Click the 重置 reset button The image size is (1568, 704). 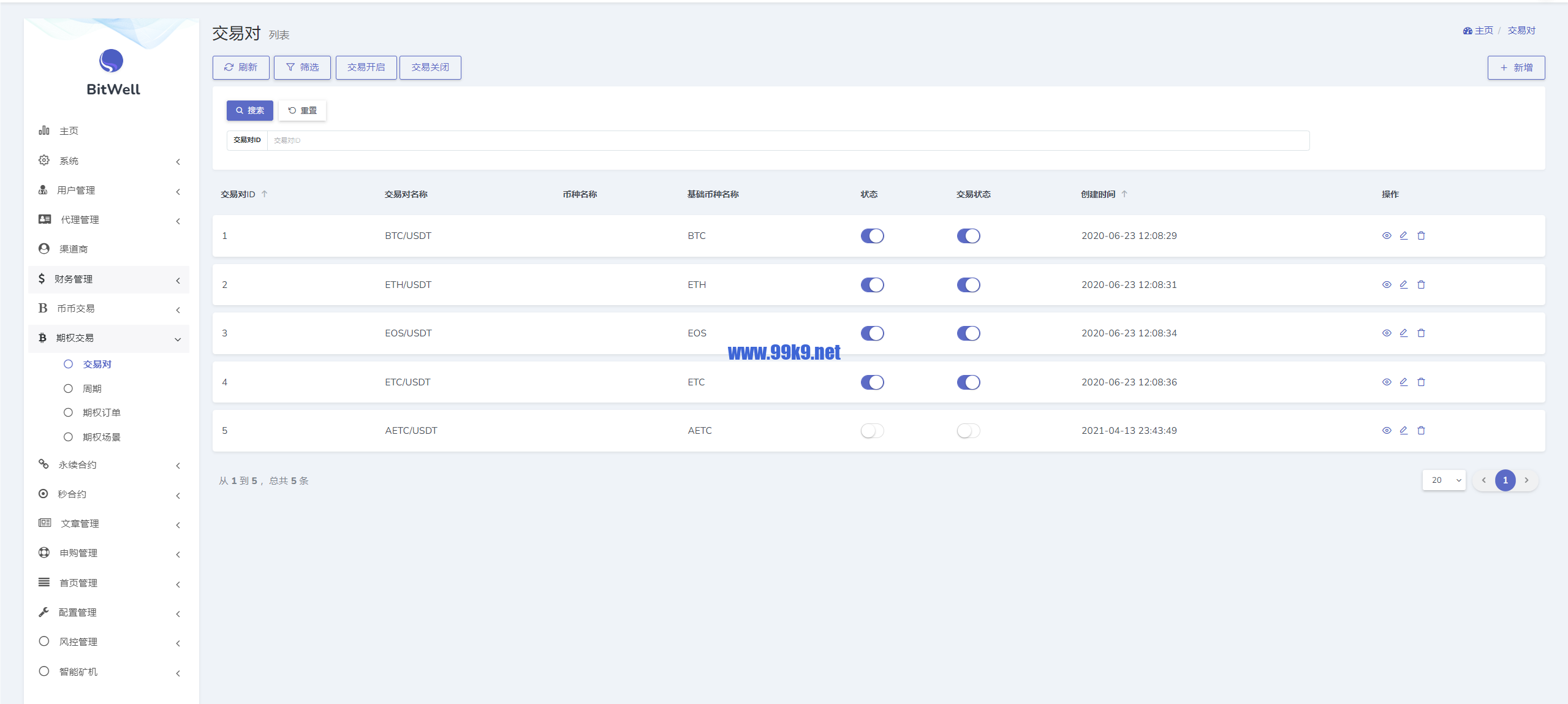302,111
